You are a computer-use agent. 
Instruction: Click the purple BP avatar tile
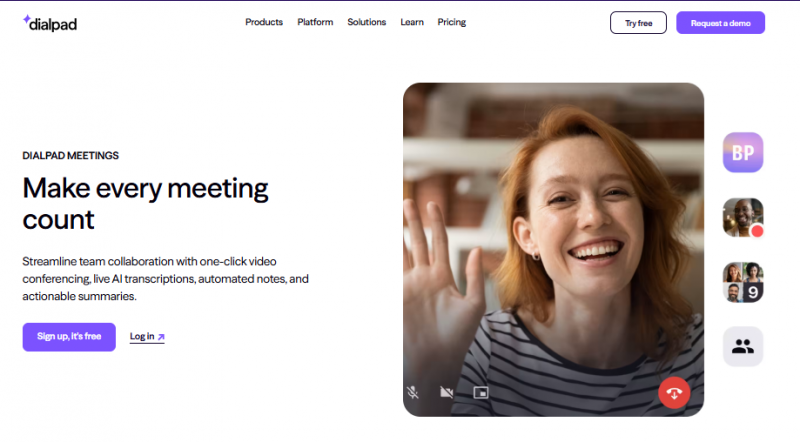[x=742, y=153]
